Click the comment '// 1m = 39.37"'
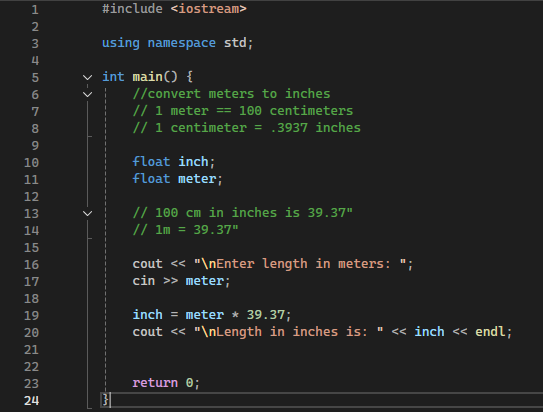 click(186, 230)
